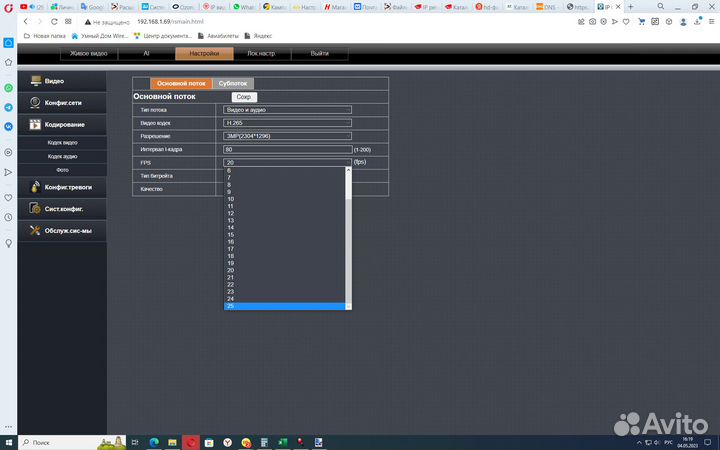Screen dimensions: 720x450
Task: Open the Тип потока dropdown
Action: (287, 109)
